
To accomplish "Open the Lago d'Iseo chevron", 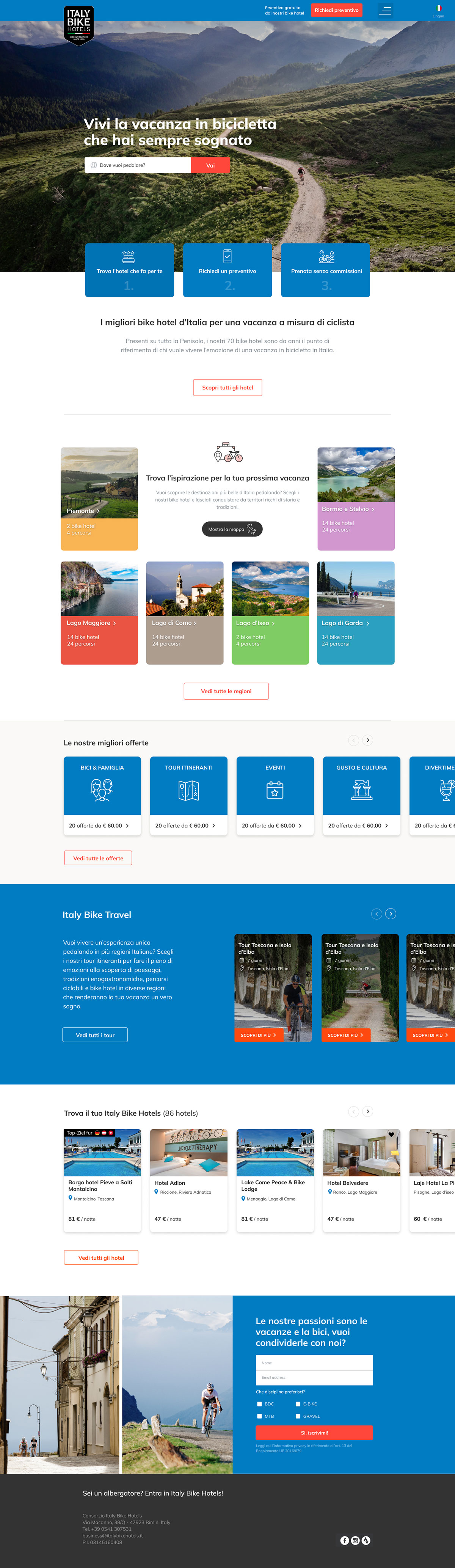I will click(273, 623).
